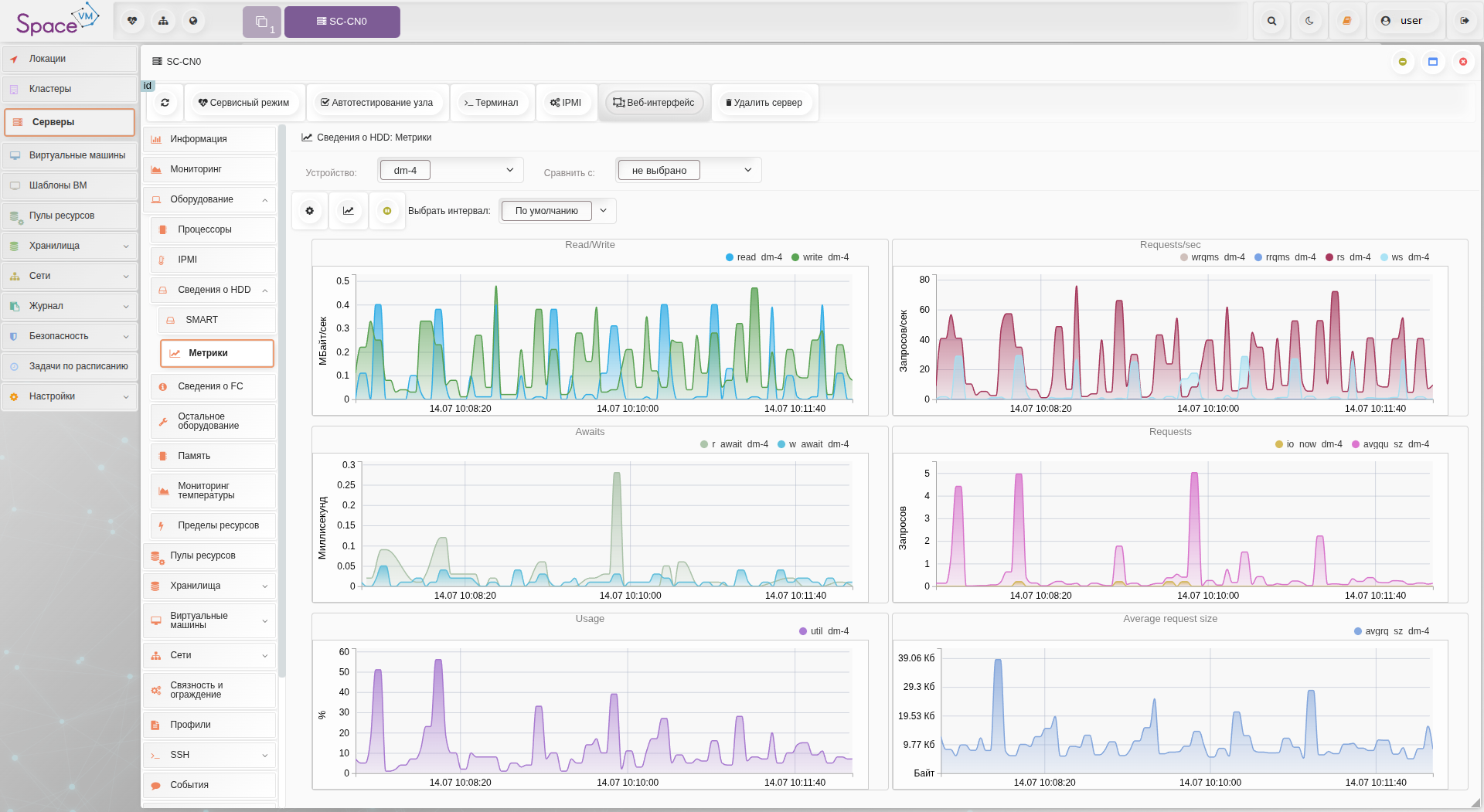
Task: Hide the avgqu sz dm-4 series in Requests
Action: (x=1390, y=444)
